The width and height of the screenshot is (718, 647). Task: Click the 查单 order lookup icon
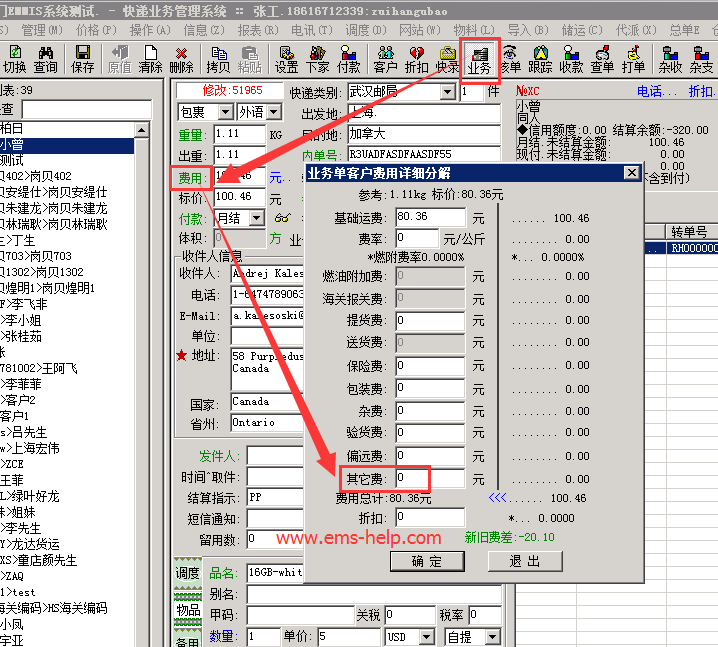[602, 60]
